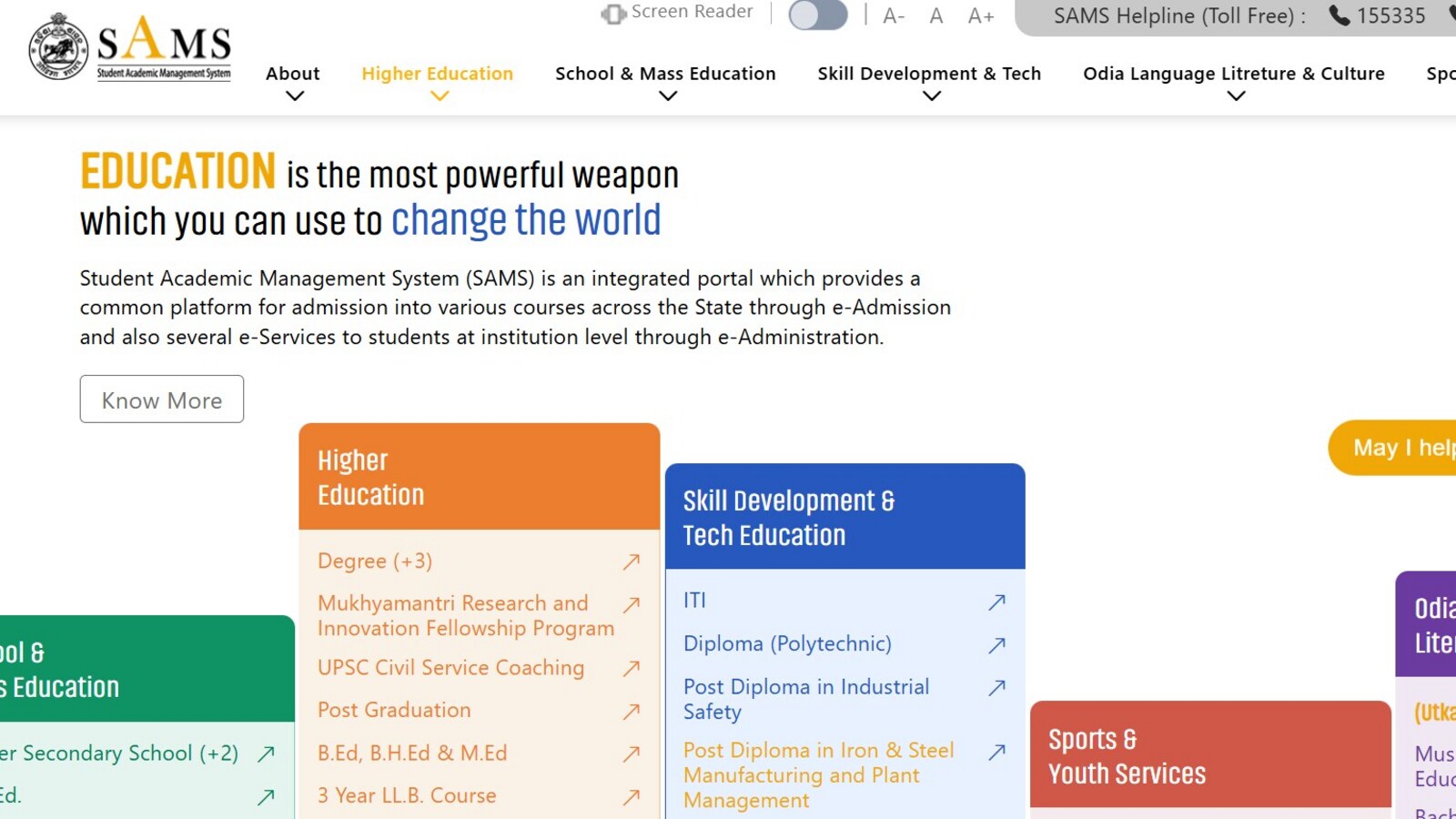Click the arrow beside Higher Secondary School (+2)
This screenshot has height=819, width=1456.
tap(267, 753)
